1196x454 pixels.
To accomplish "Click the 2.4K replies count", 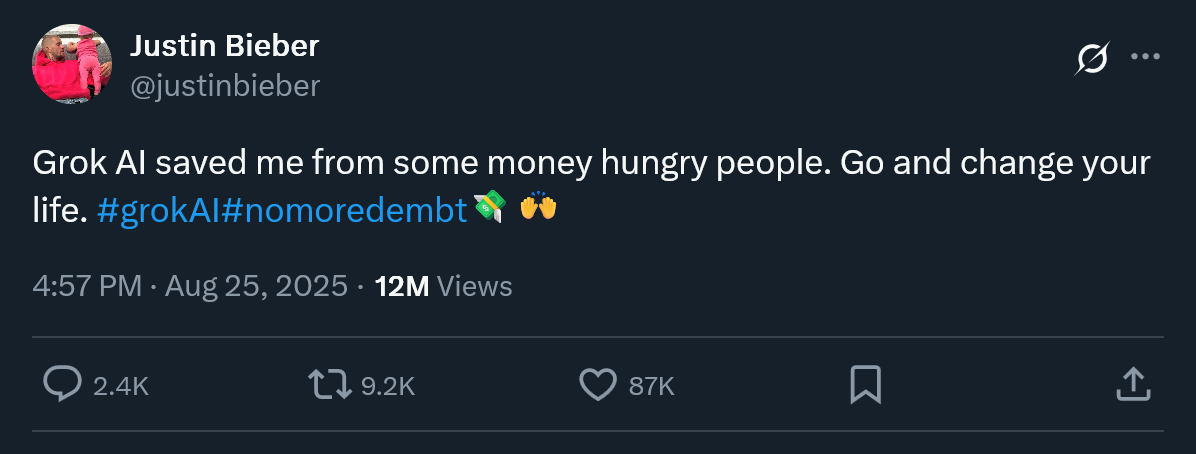I will click(x=121, y=386).
